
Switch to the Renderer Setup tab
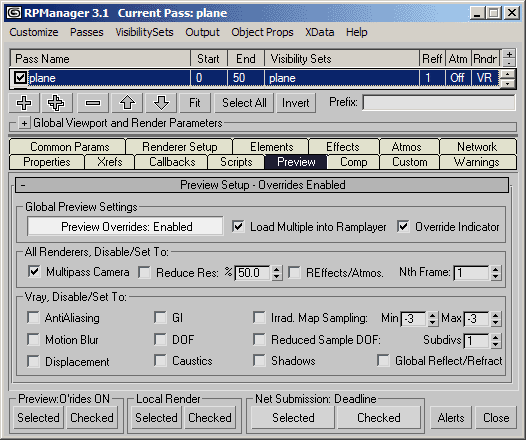[179, 147]
